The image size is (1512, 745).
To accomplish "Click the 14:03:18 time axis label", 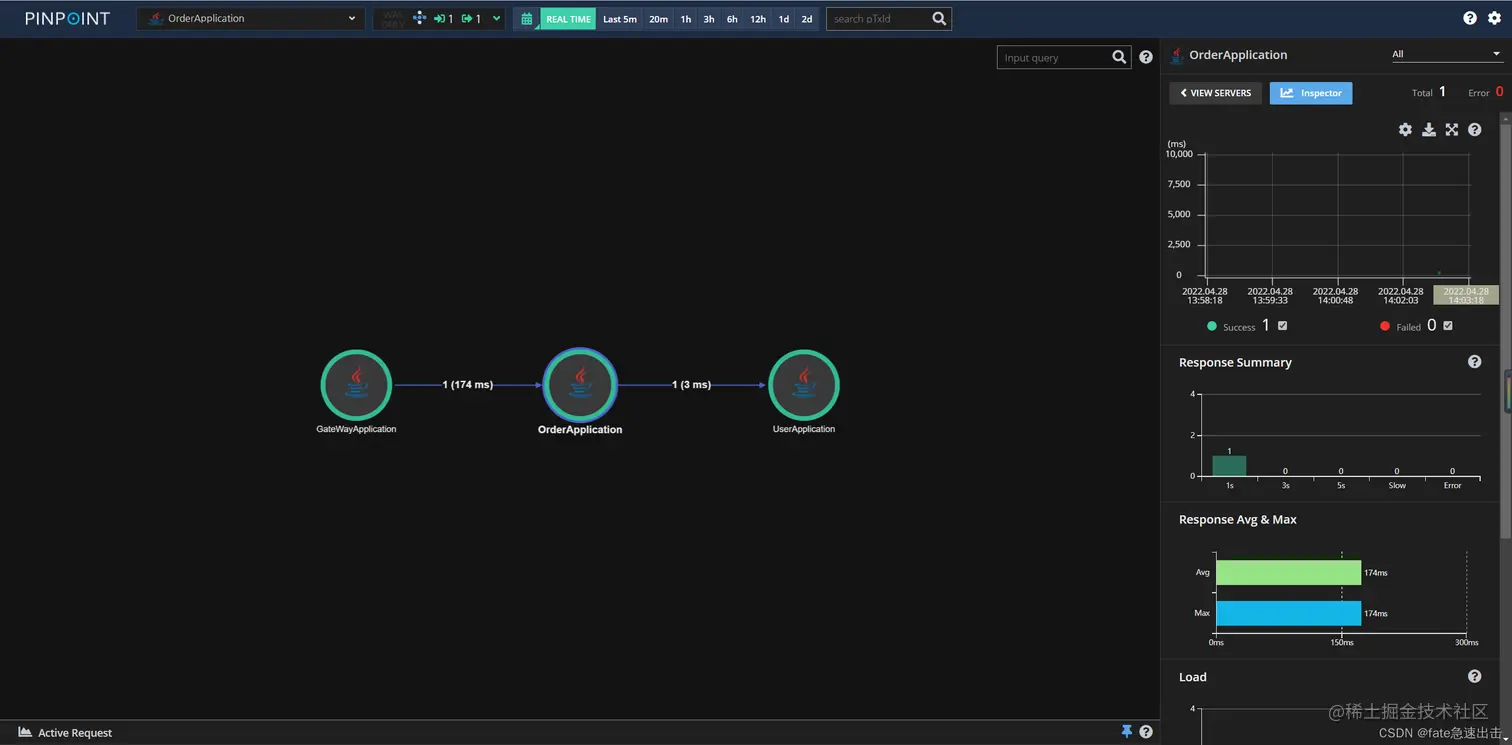I will tap(1465, 295).
